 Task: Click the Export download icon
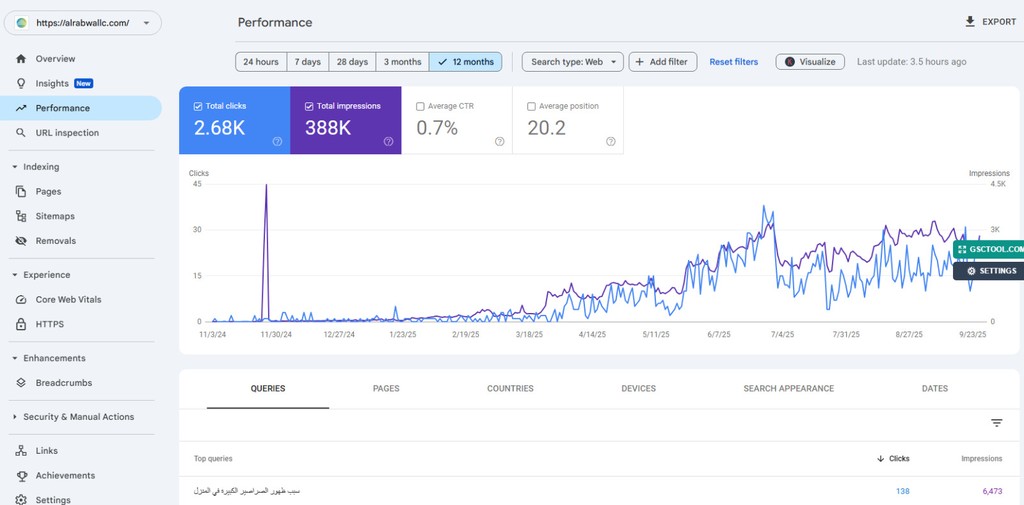pyautogui.click(x=969, y=22)
